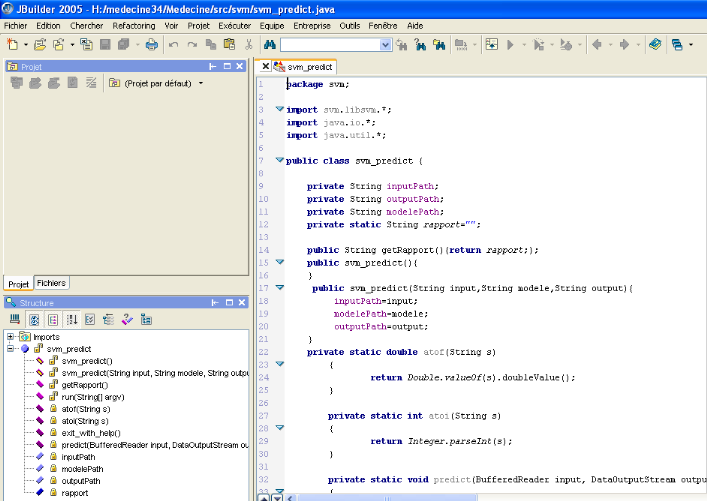Collapse the svm_predict class tree node
The height and width of the screenshot is (501, 707).
point(11,349)
